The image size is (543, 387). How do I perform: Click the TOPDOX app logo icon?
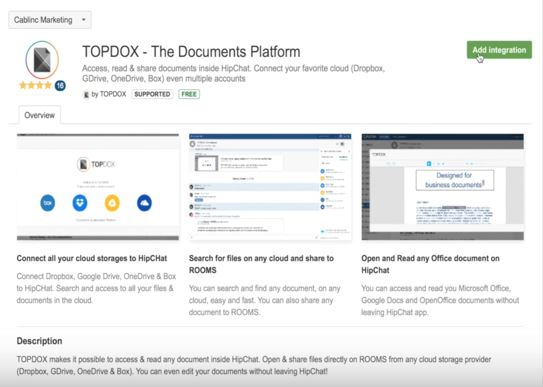pyautogui.click(x=42, y=60)
